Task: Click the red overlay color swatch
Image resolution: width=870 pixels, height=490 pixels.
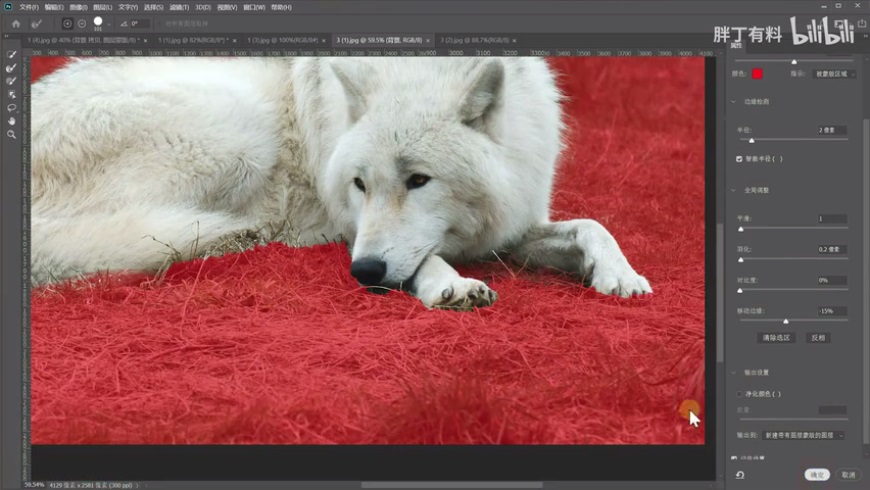Action: click(x=758, y=73)
